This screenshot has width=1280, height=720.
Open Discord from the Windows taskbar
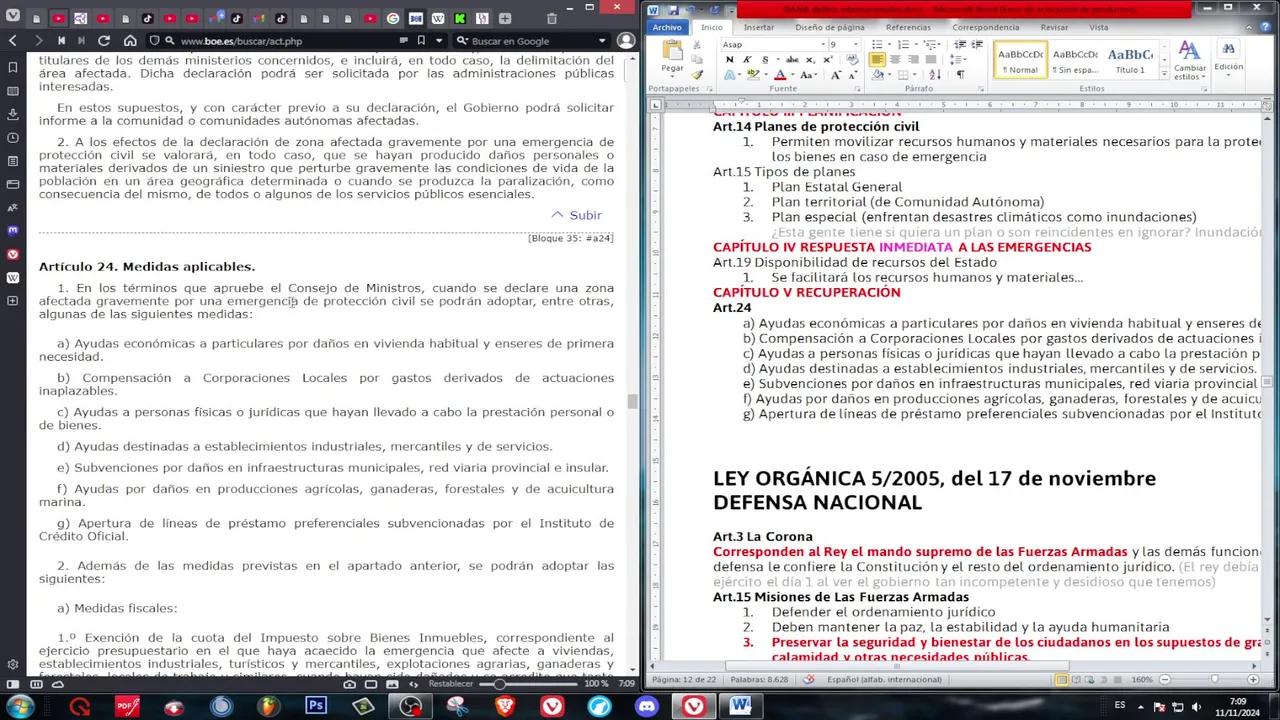645,705
